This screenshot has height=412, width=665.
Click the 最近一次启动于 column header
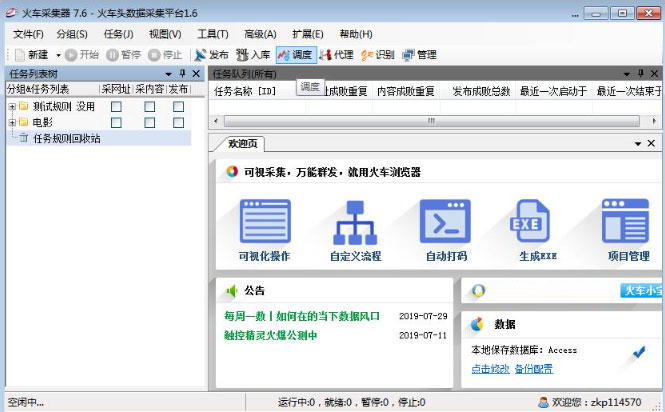point(553,91)
